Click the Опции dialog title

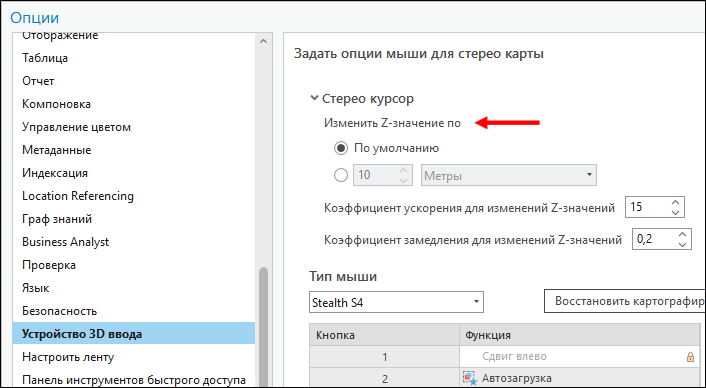point(35,18)
